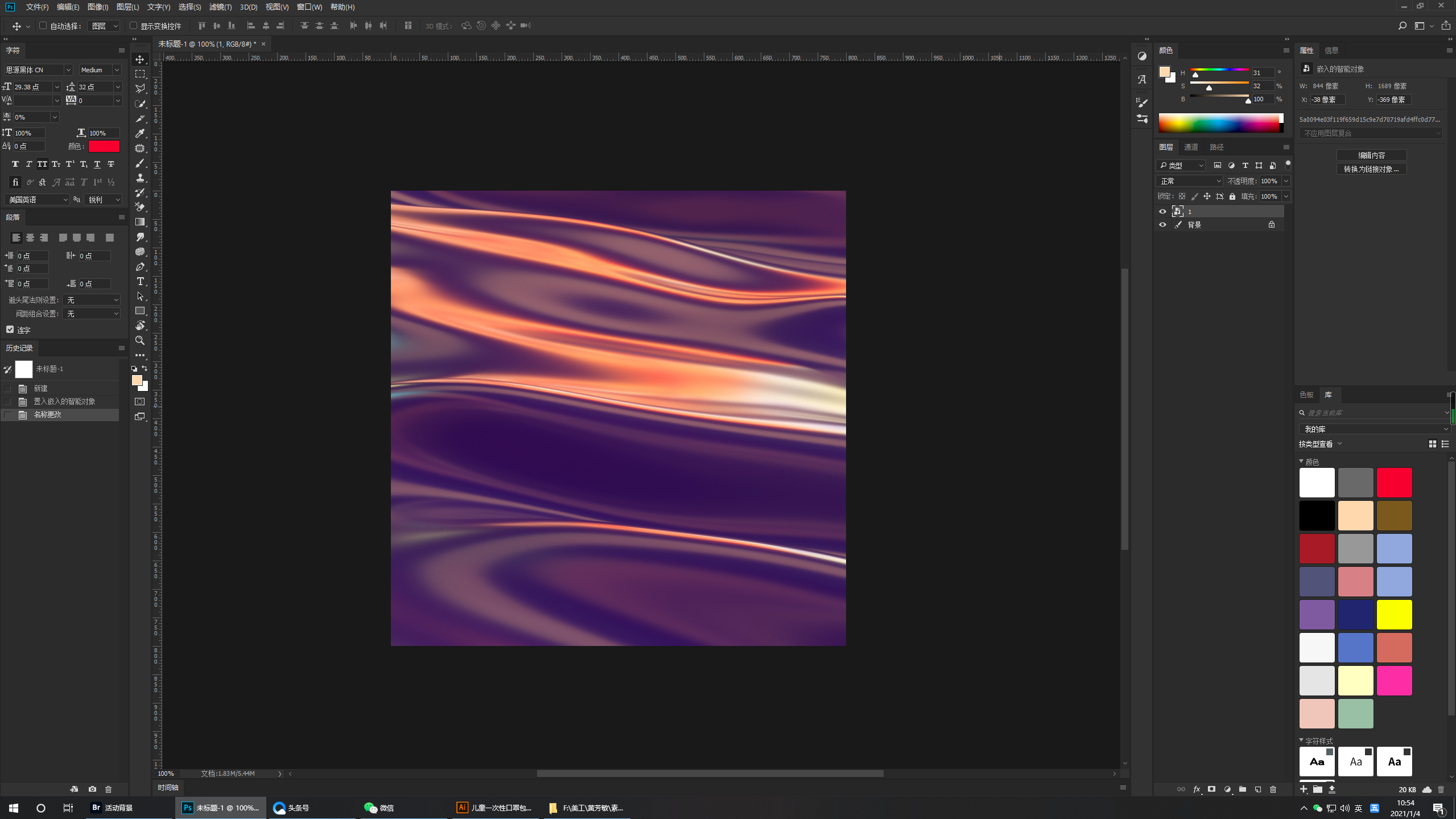Create a new group folder icon
Screen dimensions: 1456x819
(1243, 789)
